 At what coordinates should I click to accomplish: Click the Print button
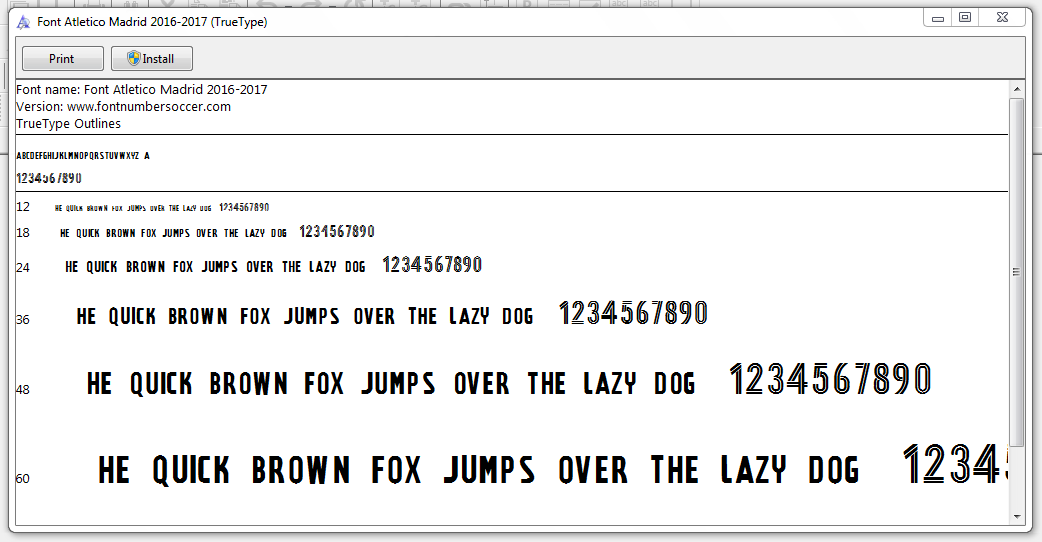tap(62, 58)
